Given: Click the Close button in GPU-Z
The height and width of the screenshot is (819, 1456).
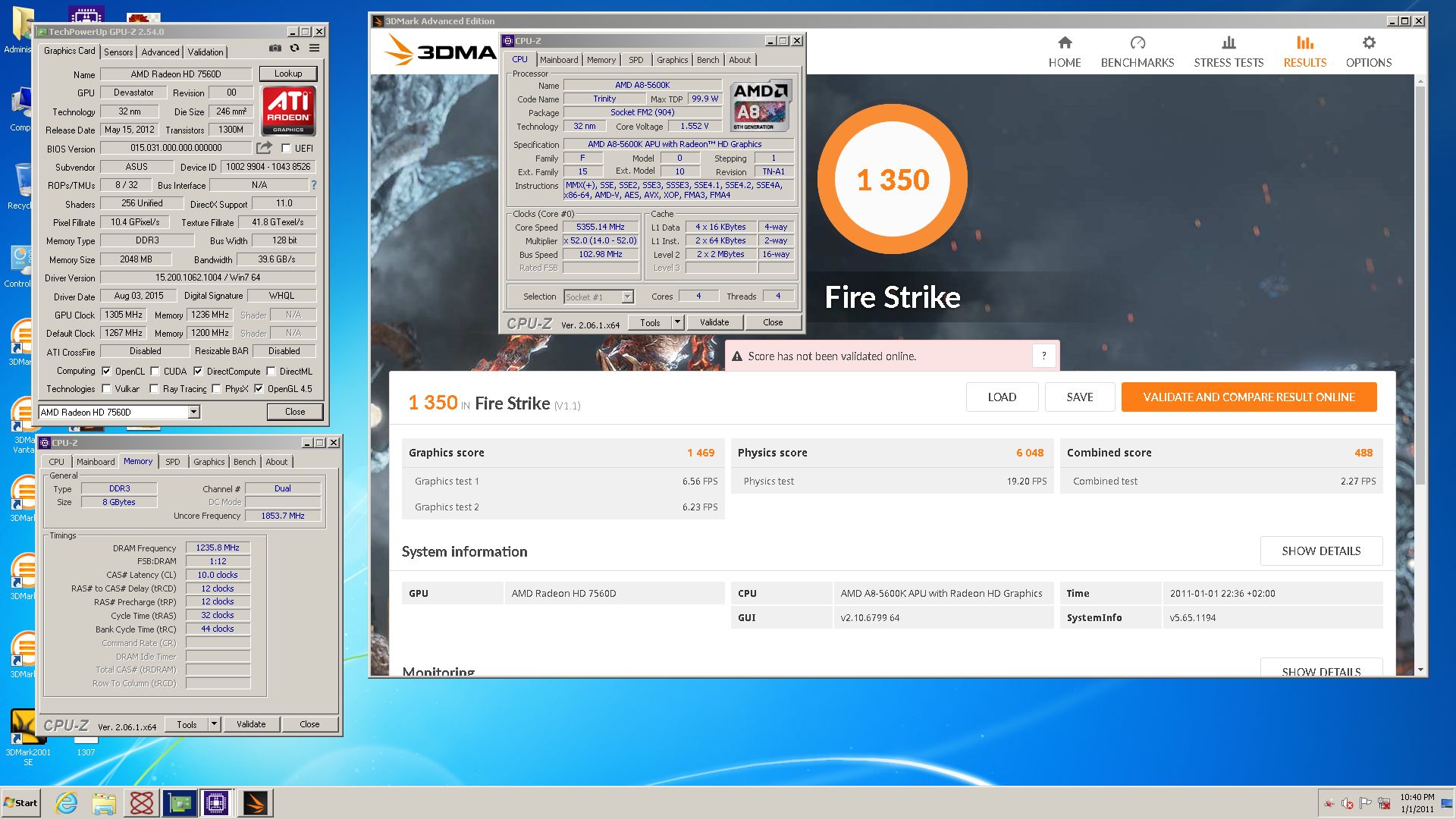Looking at the screenshot, I should point(295,412).
